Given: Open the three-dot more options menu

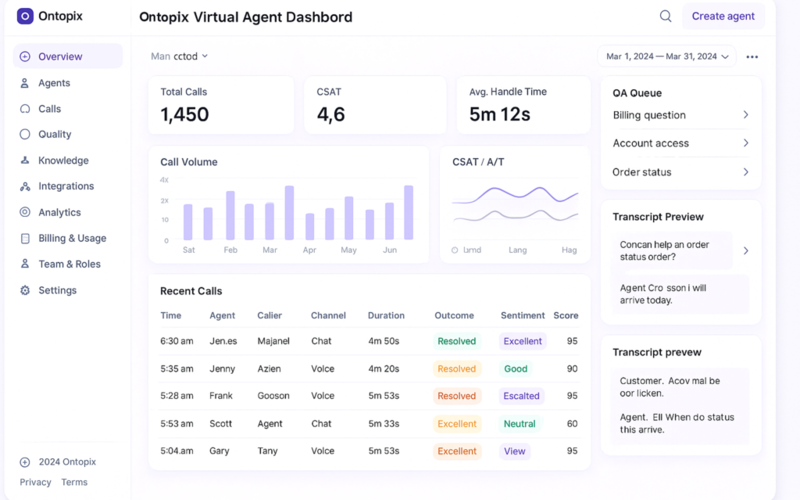Looking at the screenshot, I should 752,57.
